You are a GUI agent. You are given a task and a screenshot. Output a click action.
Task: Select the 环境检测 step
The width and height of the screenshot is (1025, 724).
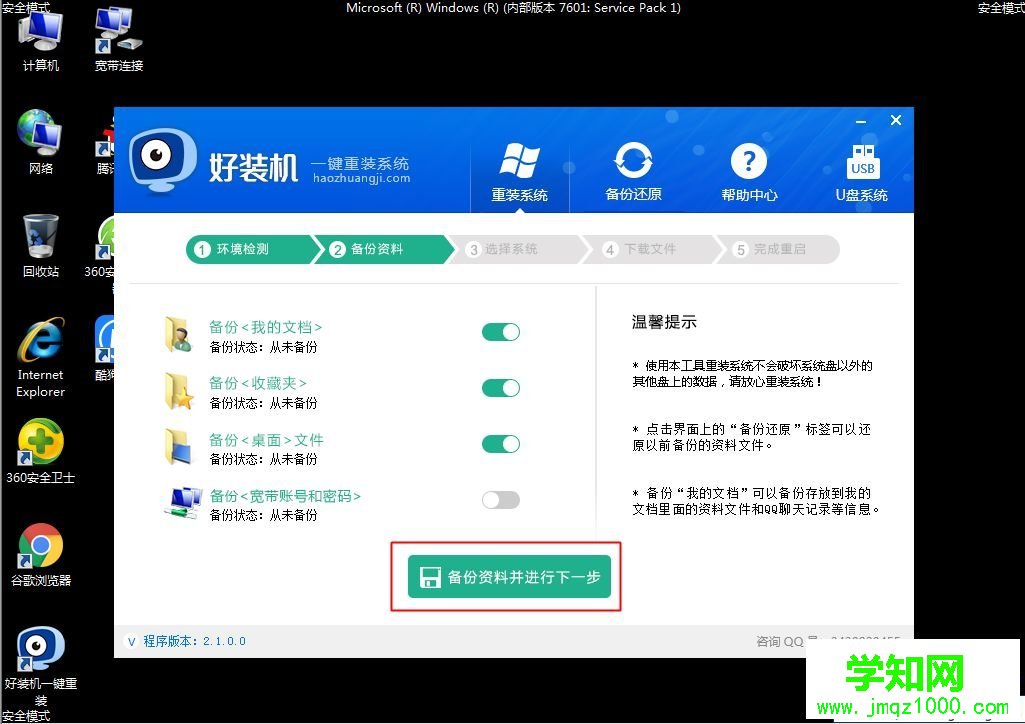tap(249, 249)
